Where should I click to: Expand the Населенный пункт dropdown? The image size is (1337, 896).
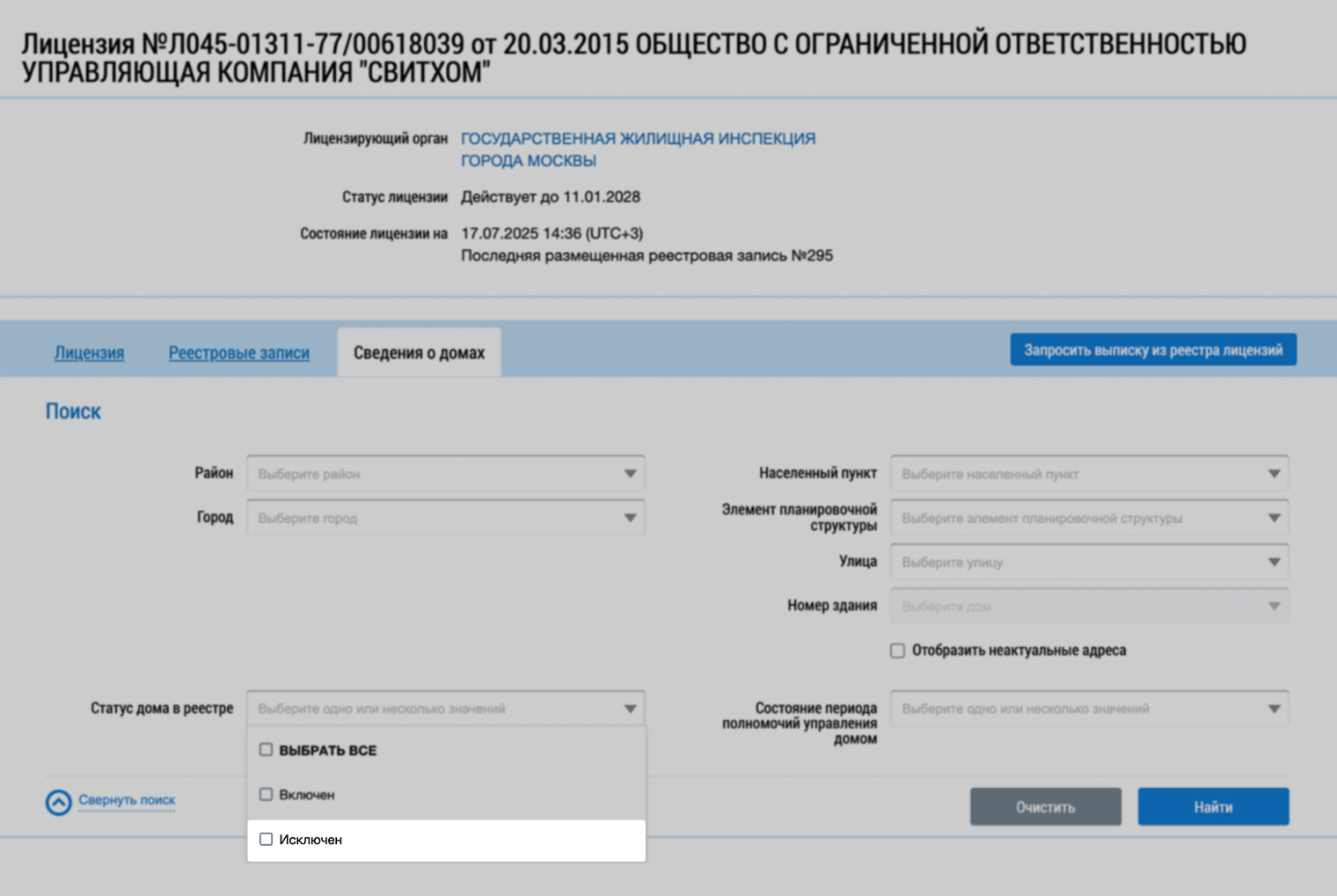(x=1089, y=473)
